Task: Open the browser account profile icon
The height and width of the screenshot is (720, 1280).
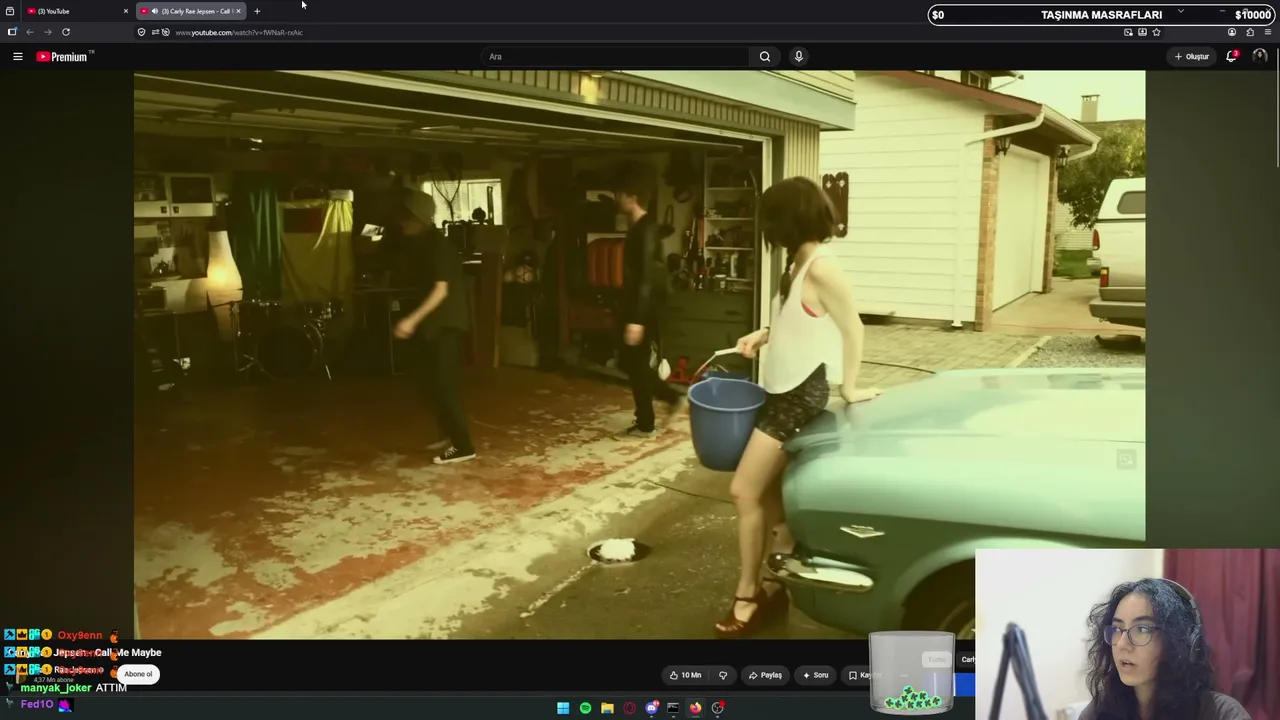Action: point(1232,32)
